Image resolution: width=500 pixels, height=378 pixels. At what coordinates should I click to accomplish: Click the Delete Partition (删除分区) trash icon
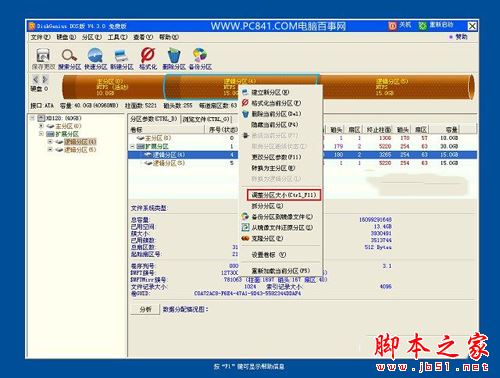174,59
